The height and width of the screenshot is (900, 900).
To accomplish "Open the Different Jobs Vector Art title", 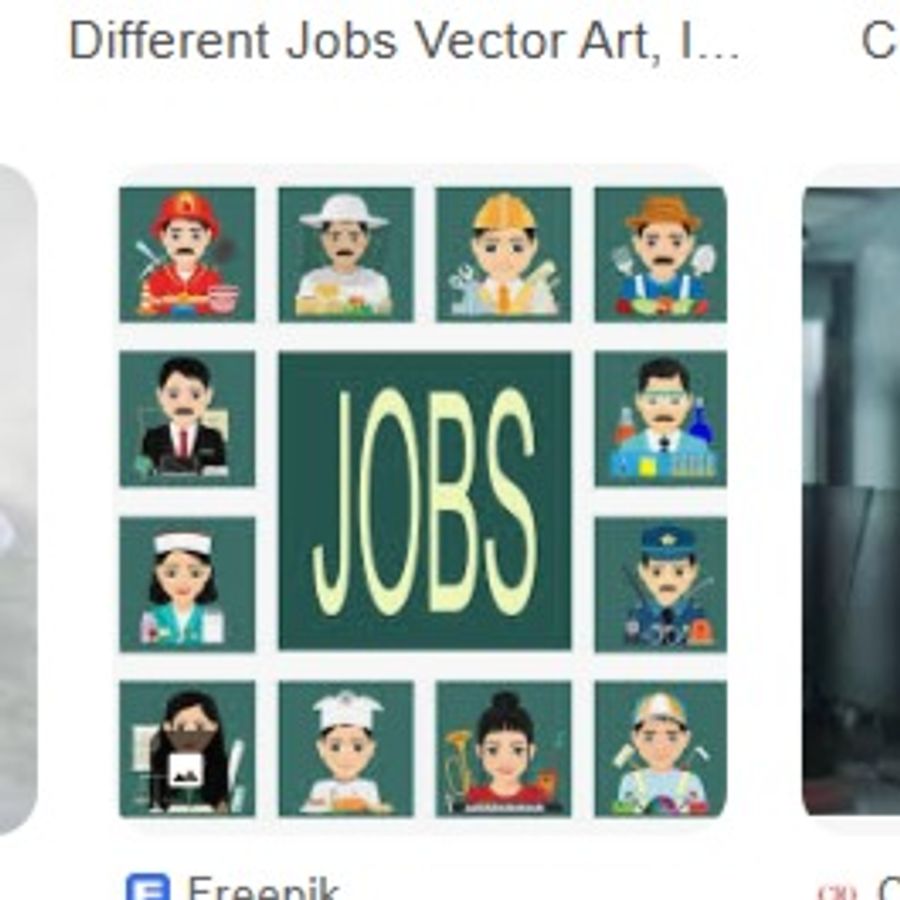I will (404, 41).
